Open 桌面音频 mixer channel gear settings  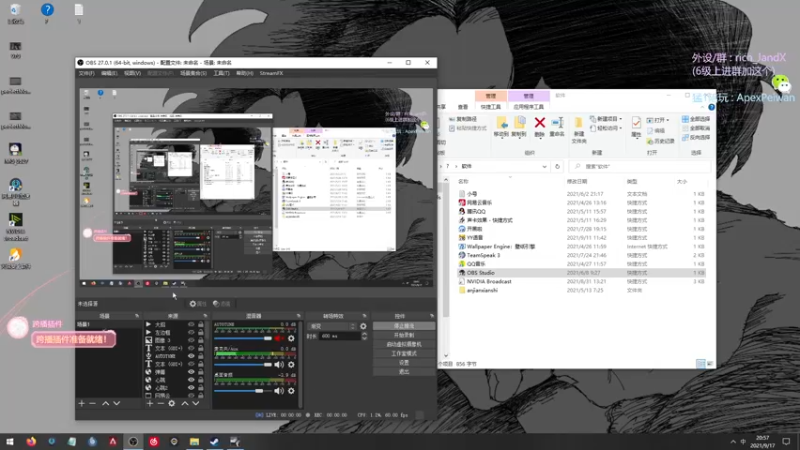tap(291, 391)
